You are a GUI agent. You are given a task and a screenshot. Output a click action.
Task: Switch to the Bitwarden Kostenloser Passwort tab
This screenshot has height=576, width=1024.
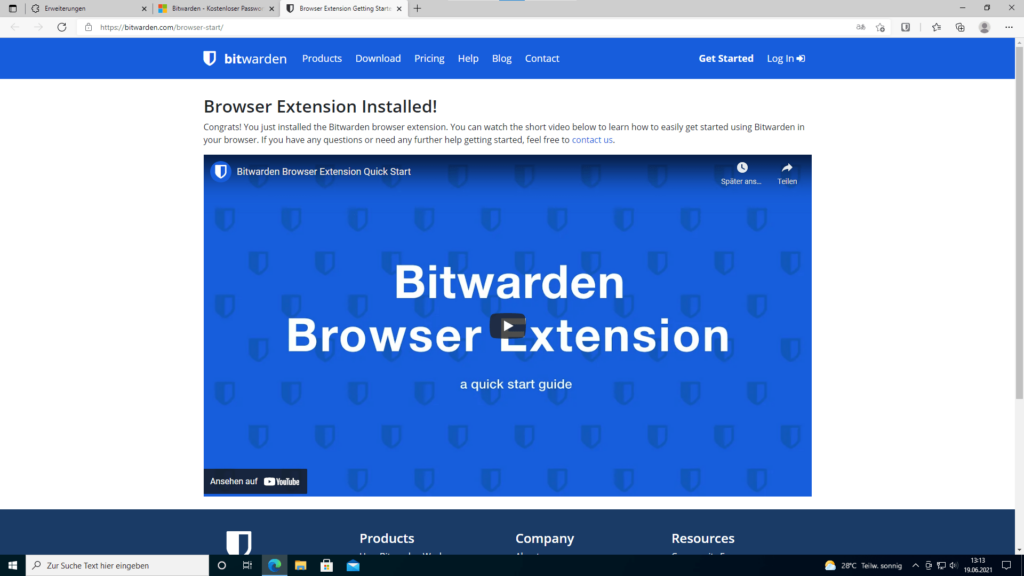tap(216, 8)
